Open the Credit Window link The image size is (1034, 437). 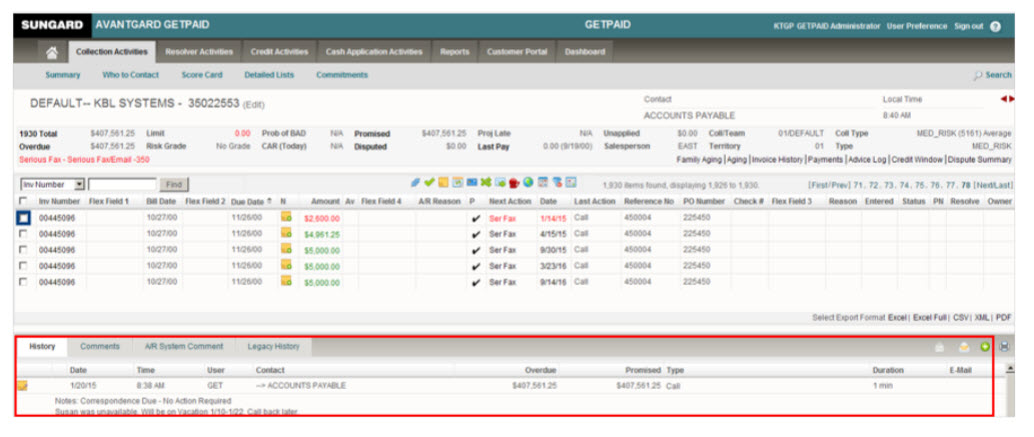917,160
